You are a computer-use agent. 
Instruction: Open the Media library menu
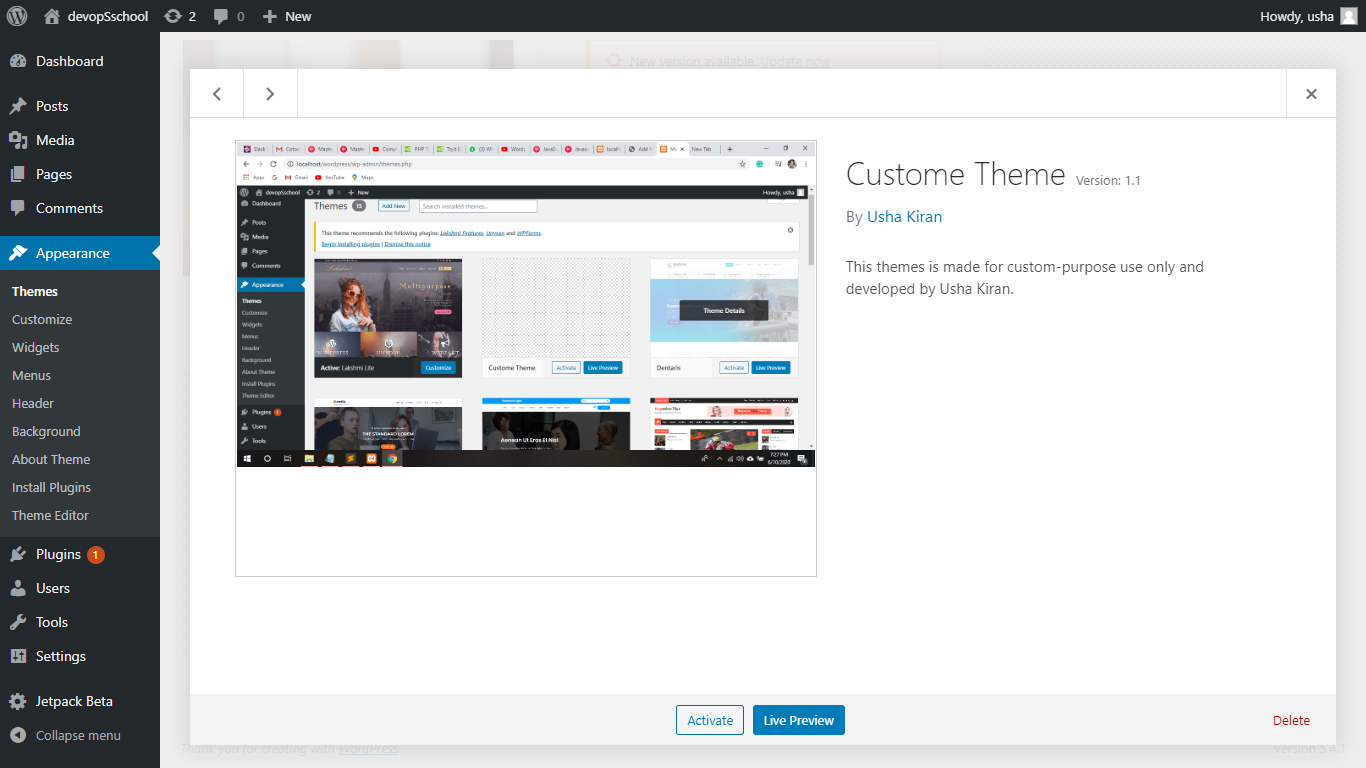(55, 140)
